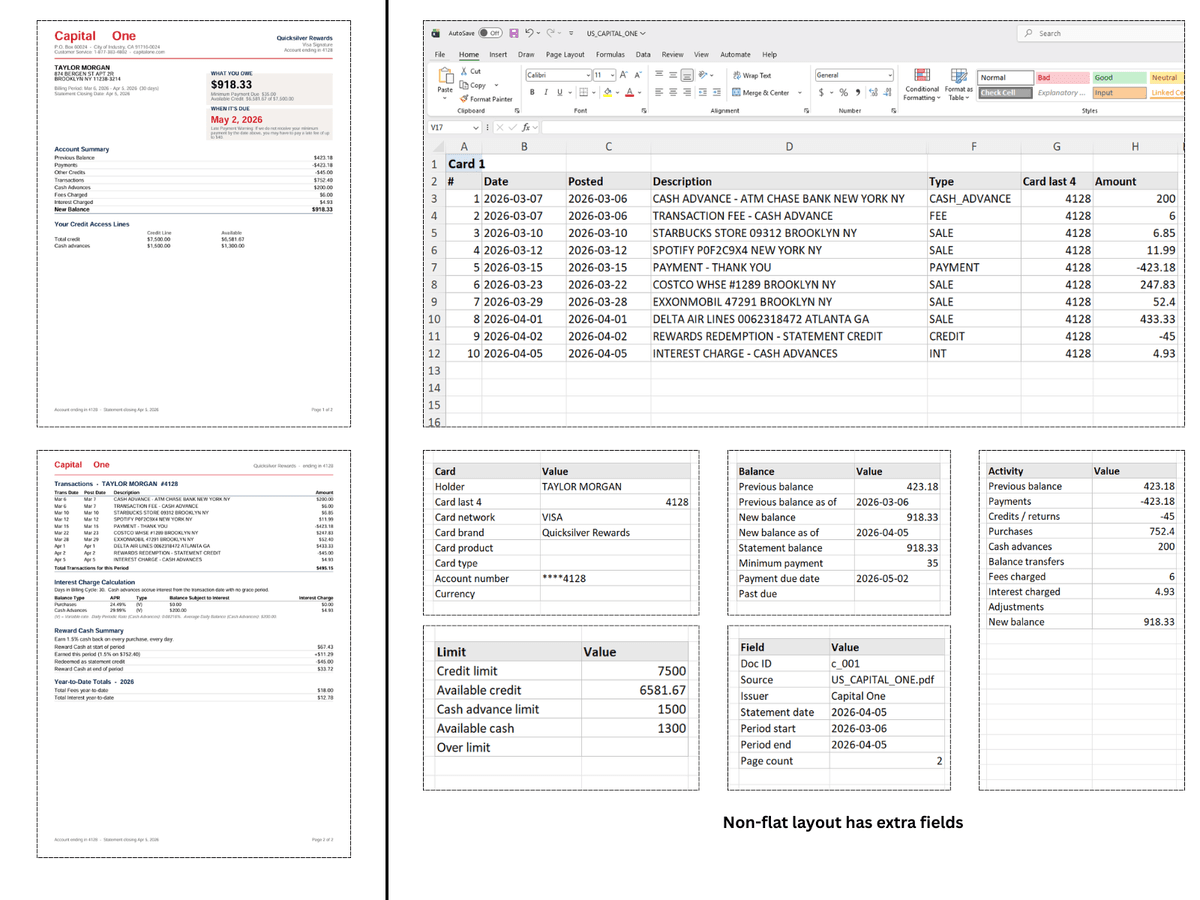
Task: Toggle the AutoSave switch
Action: click(x=490, y=33)
